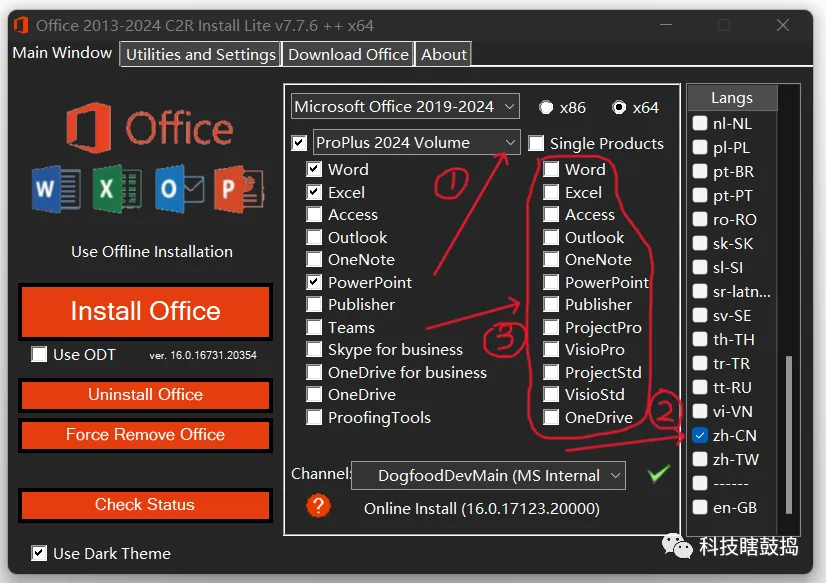Open the Channel DogfoodDevMain dropdown
This screenshot has height=583, width=826.
pos(488,476)
